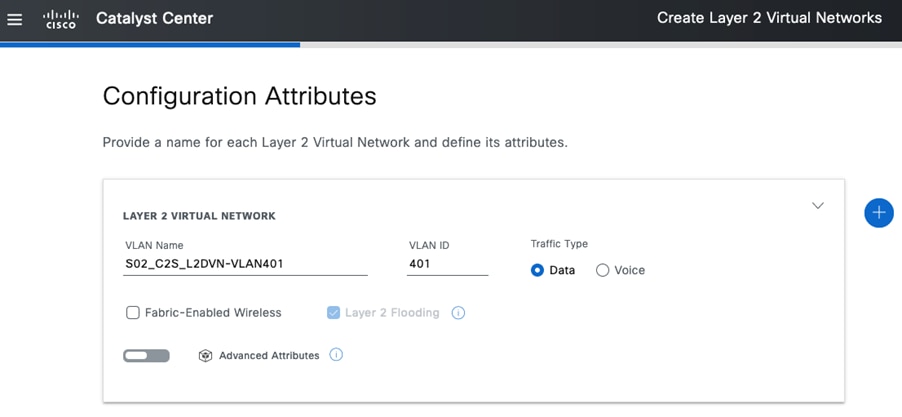The image size is (902, 417).
Task: Click the Configuration Attributes heading
Action: click(239, 96)
